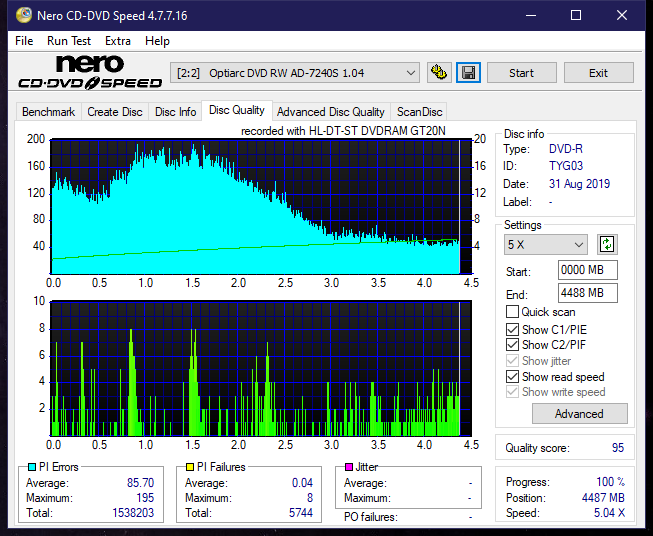The image size is (653, 536).
Task: Click the PI Failures graph area
Action: pos(261,368)
